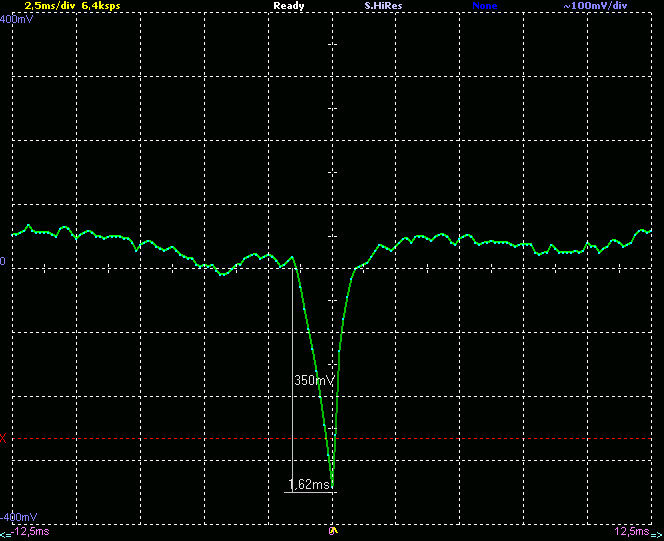Click the trigger position marker at bottom center
664x541 pixels.
pos(333,531)
